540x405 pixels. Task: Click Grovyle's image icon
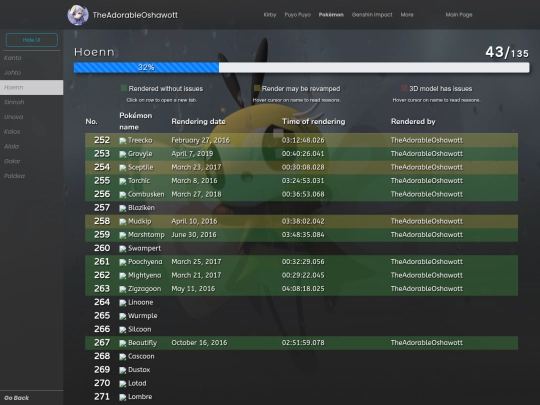[123, 154]
